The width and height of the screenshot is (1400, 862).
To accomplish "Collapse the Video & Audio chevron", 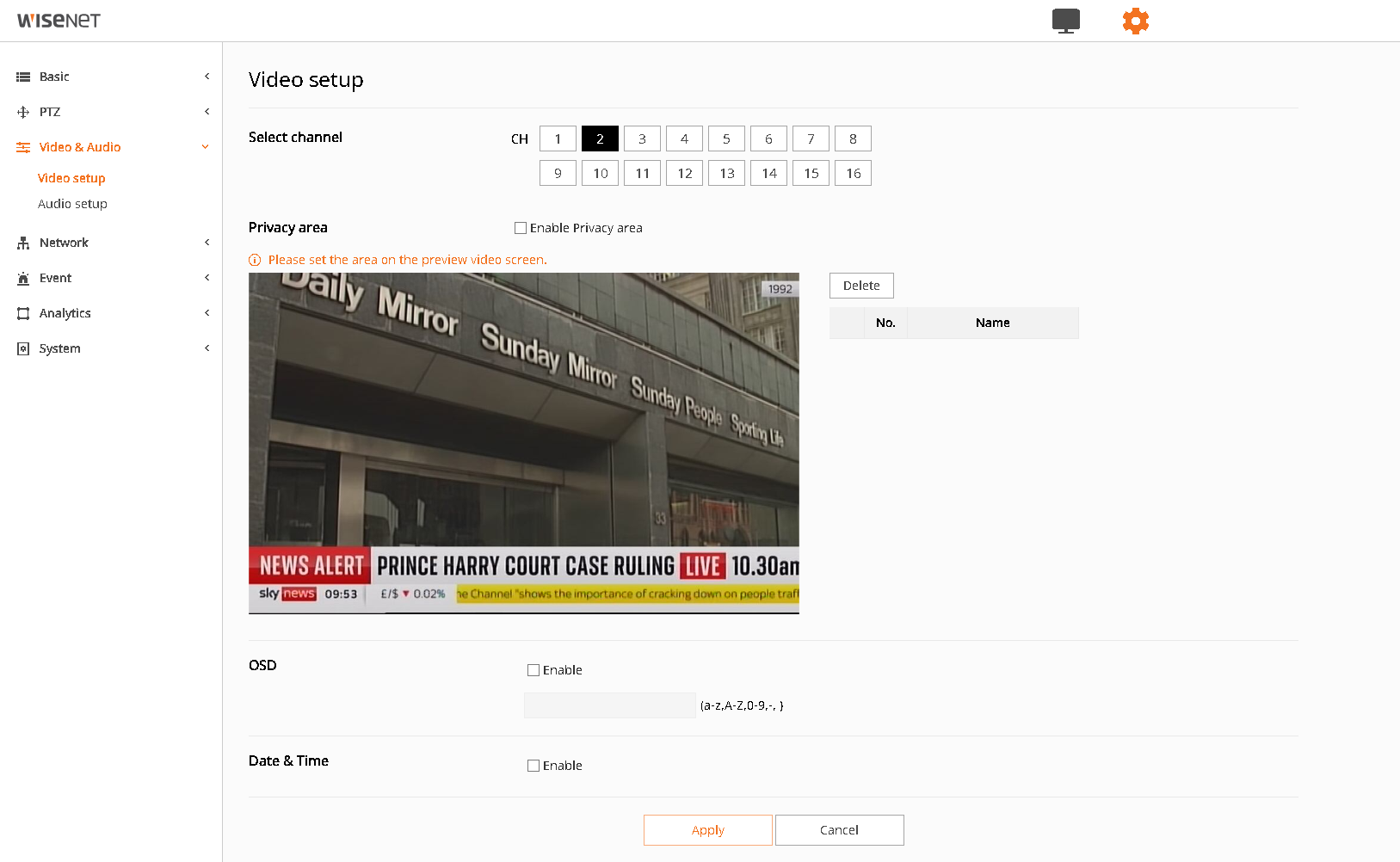I will pos(206,147).
